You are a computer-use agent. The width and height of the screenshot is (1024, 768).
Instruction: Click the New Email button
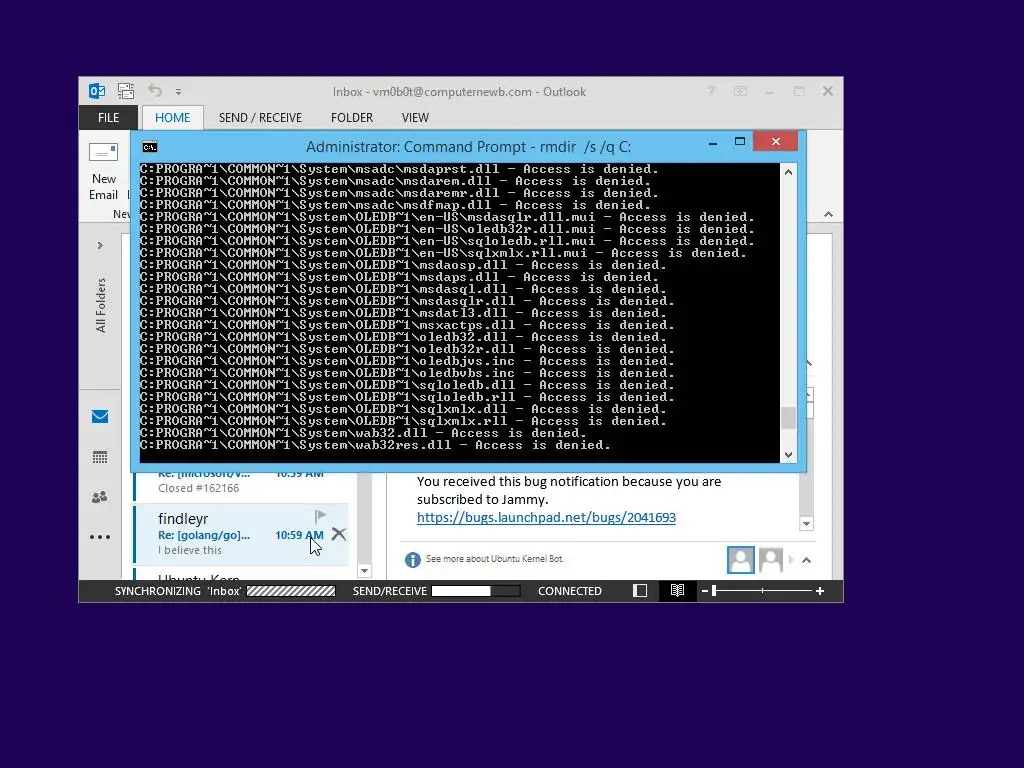103,172
